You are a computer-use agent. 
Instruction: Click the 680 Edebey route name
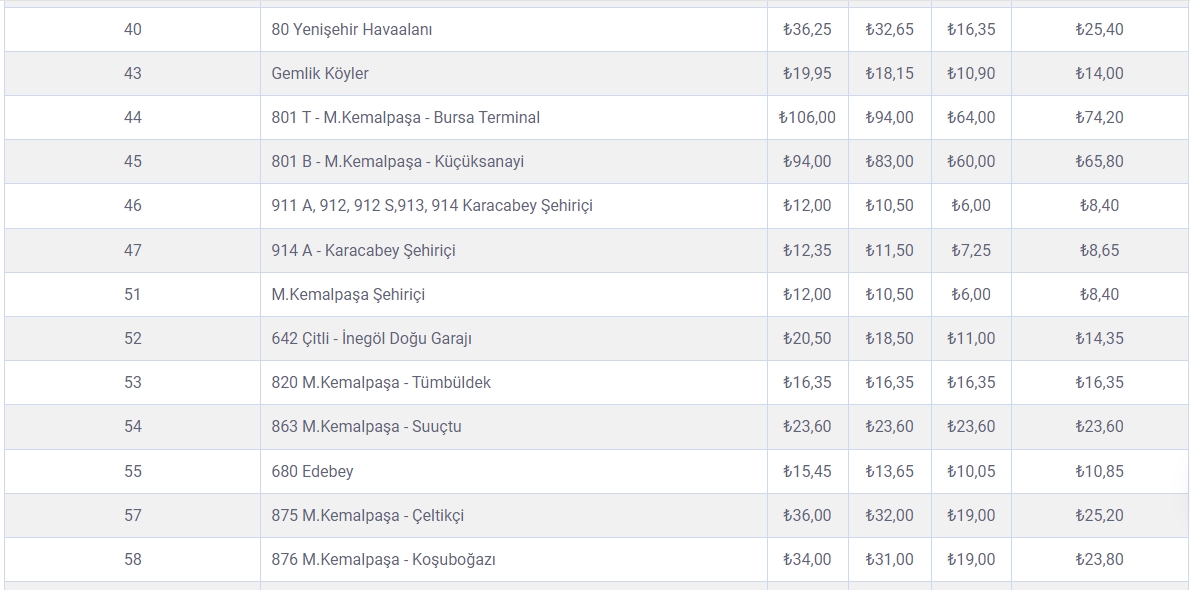[313, 472]
